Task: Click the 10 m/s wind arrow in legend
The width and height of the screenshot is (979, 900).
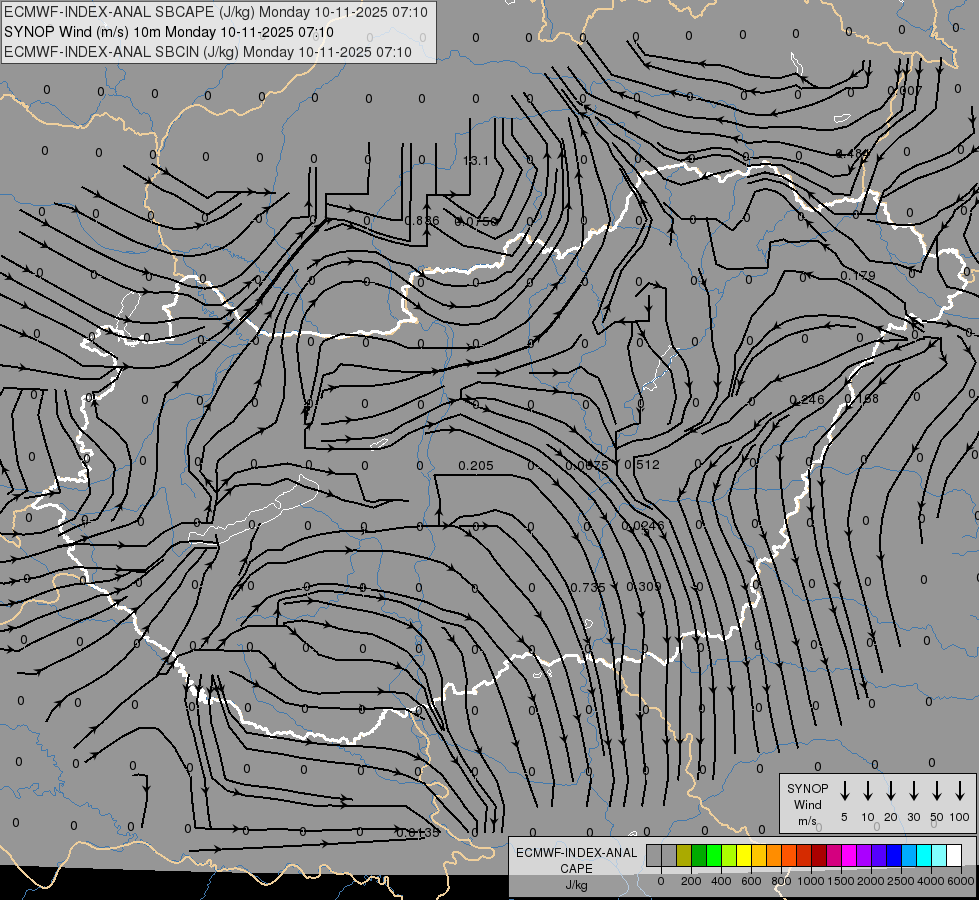Action: click(868, 790)
